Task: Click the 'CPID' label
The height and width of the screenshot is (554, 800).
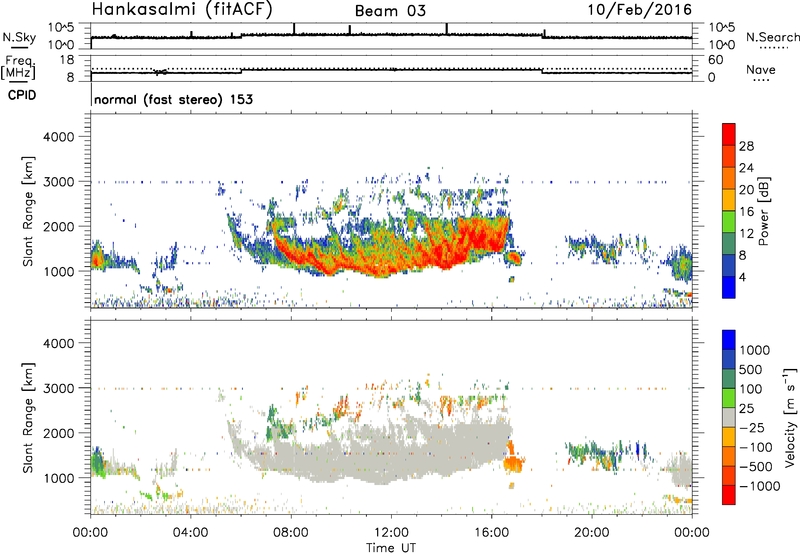Action: pos(22,95)
